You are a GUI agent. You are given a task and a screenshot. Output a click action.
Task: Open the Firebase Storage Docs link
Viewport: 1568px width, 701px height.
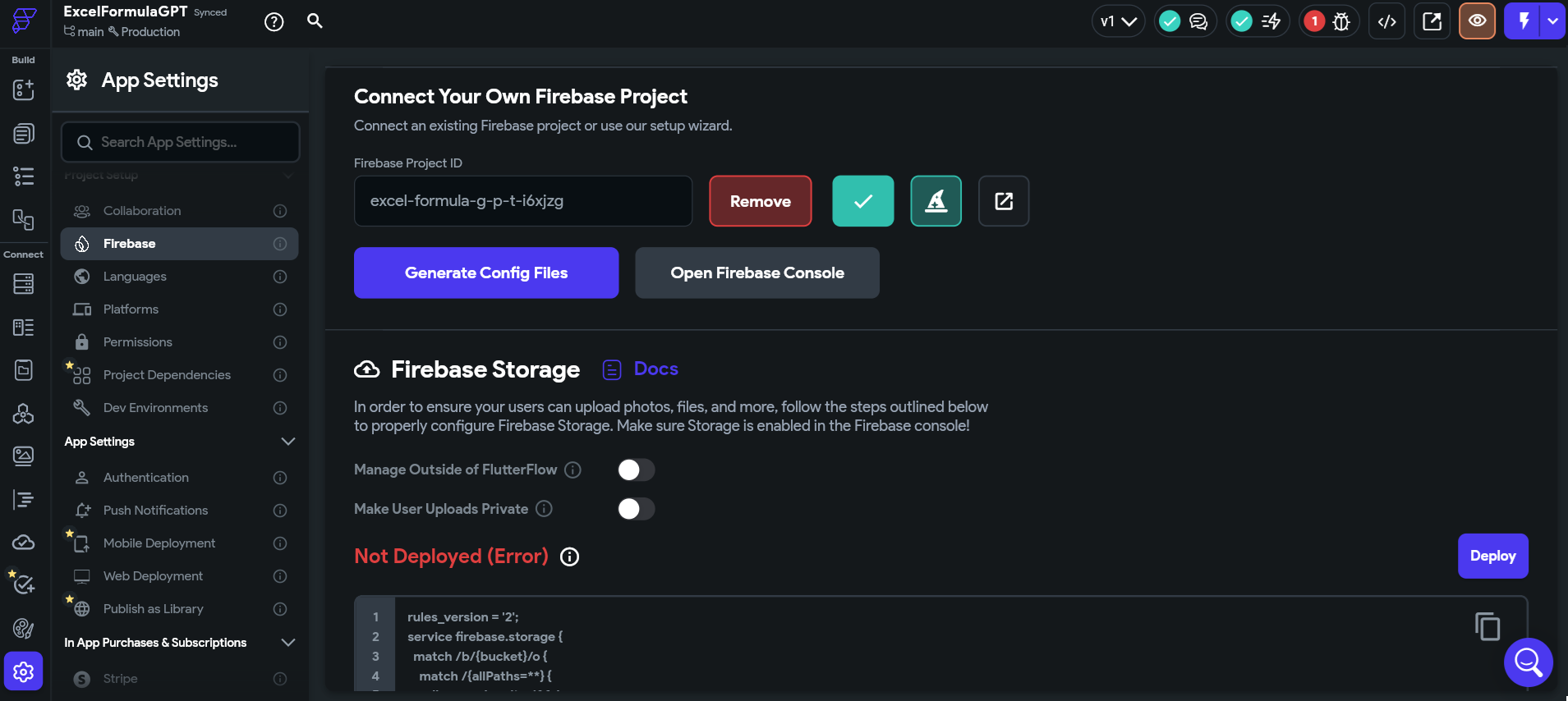pyautogui.click(x=641, y=369)
